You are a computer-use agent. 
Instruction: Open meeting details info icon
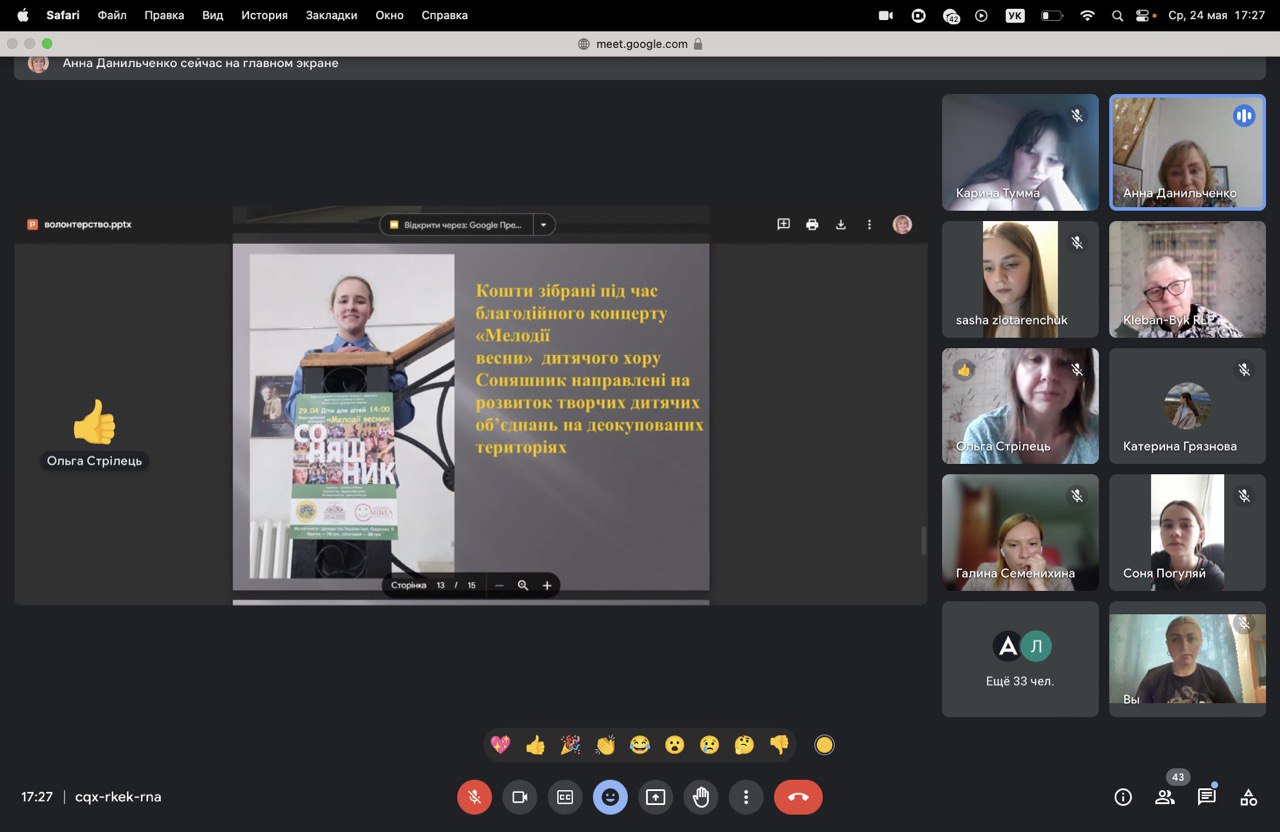[x=1123, y=797]
